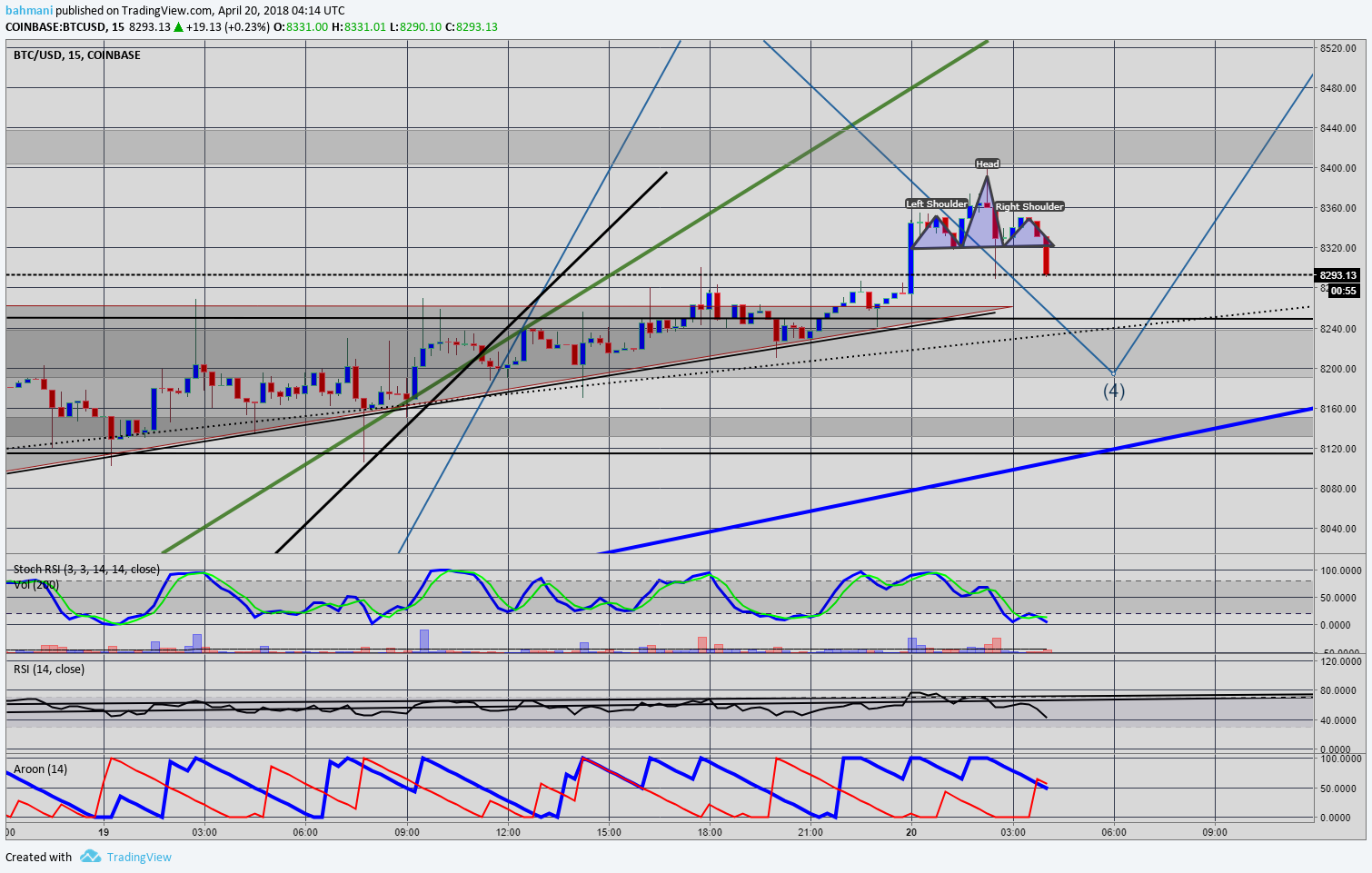
Task: Select the open value O:8331.00
Action: coord(301,27)
